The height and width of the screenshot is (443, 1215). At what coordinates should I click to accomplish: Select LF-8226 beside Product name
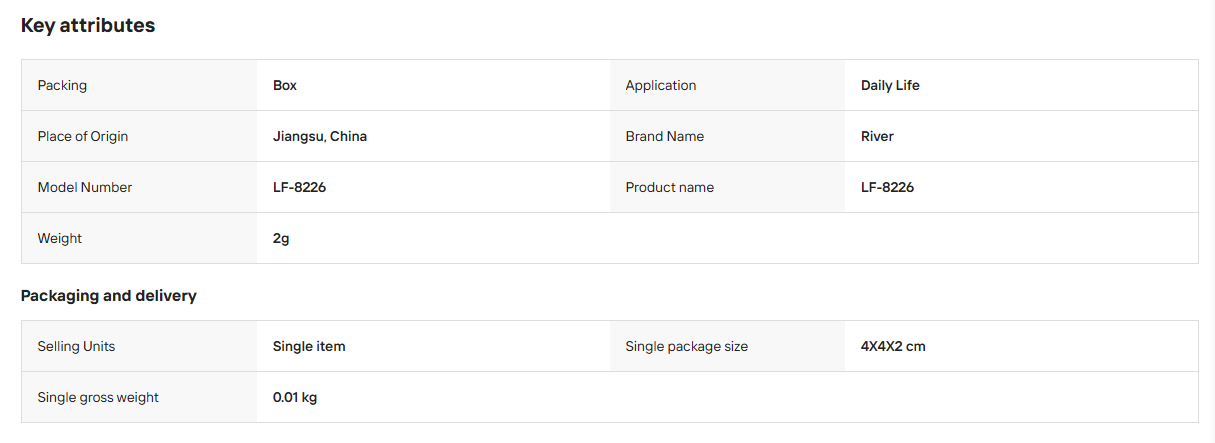[887, 187]
